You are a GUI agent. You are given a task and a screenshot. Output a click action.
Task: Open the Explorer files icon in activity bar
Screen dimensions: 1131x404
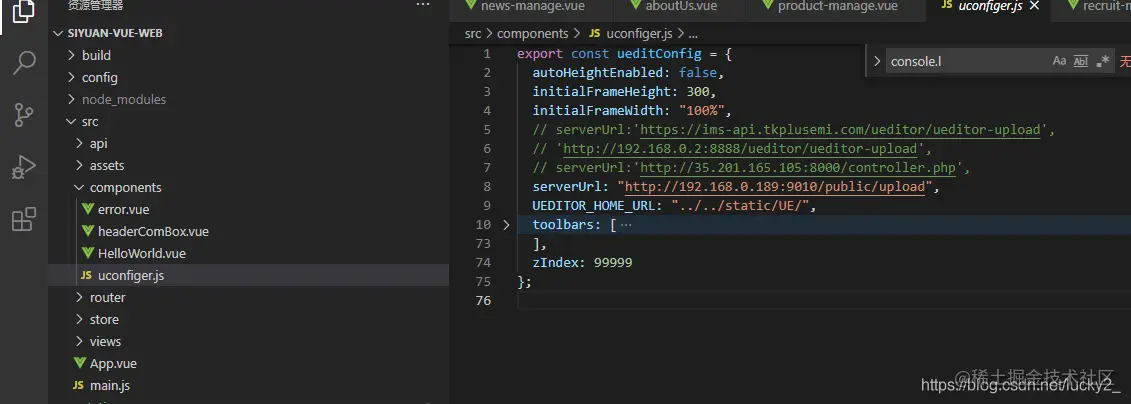[x=24, y=11]
